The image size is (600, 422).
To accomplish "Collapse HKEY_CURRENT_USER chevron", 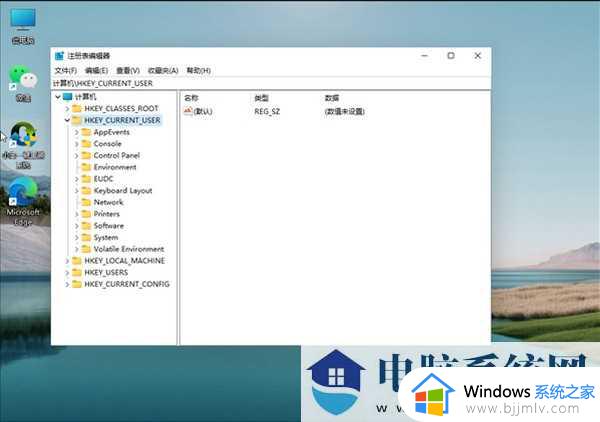I will click(67, 120).
